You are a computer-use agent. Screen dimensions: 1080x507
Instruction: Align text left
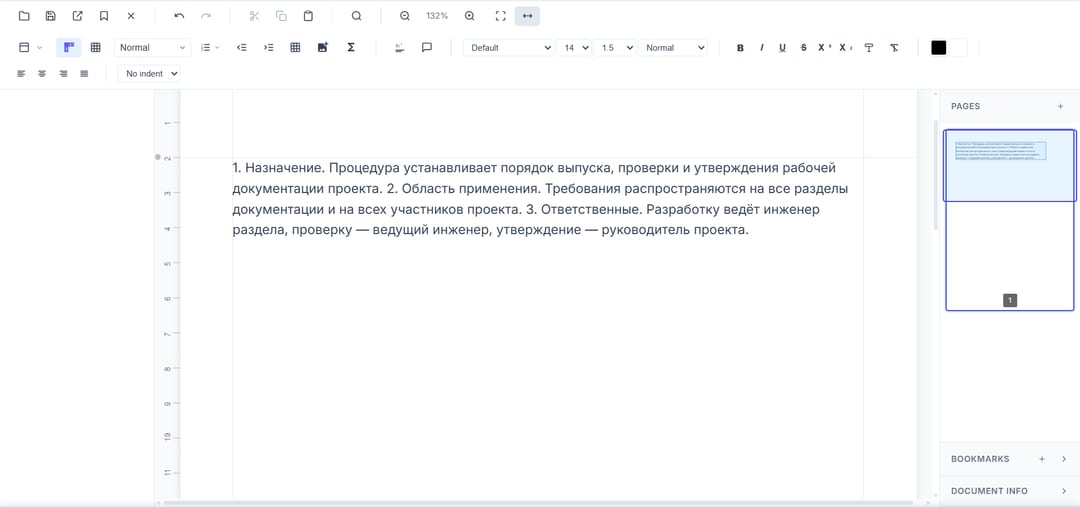click(21, 74)
